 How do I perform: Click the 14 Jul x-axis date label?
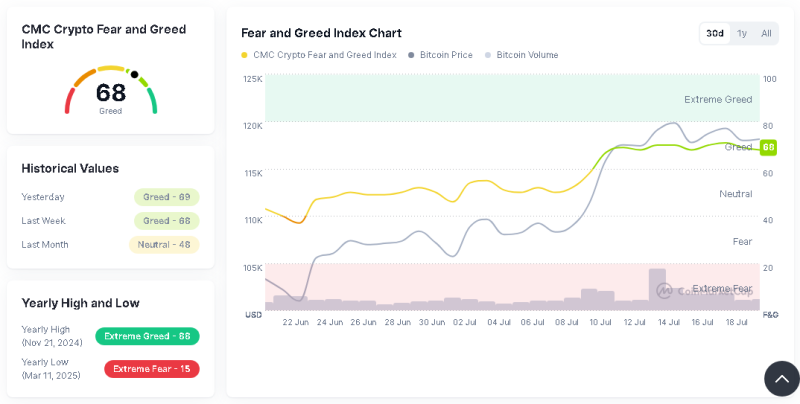pos(668,322)
